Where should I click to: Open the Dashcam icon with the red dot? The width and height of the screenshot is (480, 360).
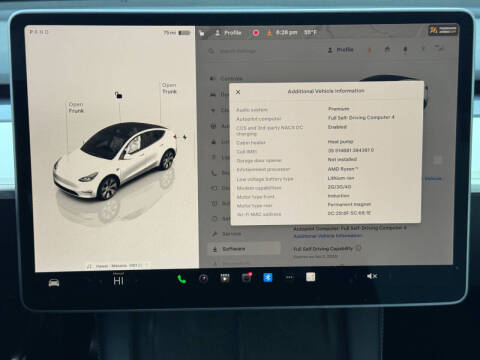tap(246, 277)
